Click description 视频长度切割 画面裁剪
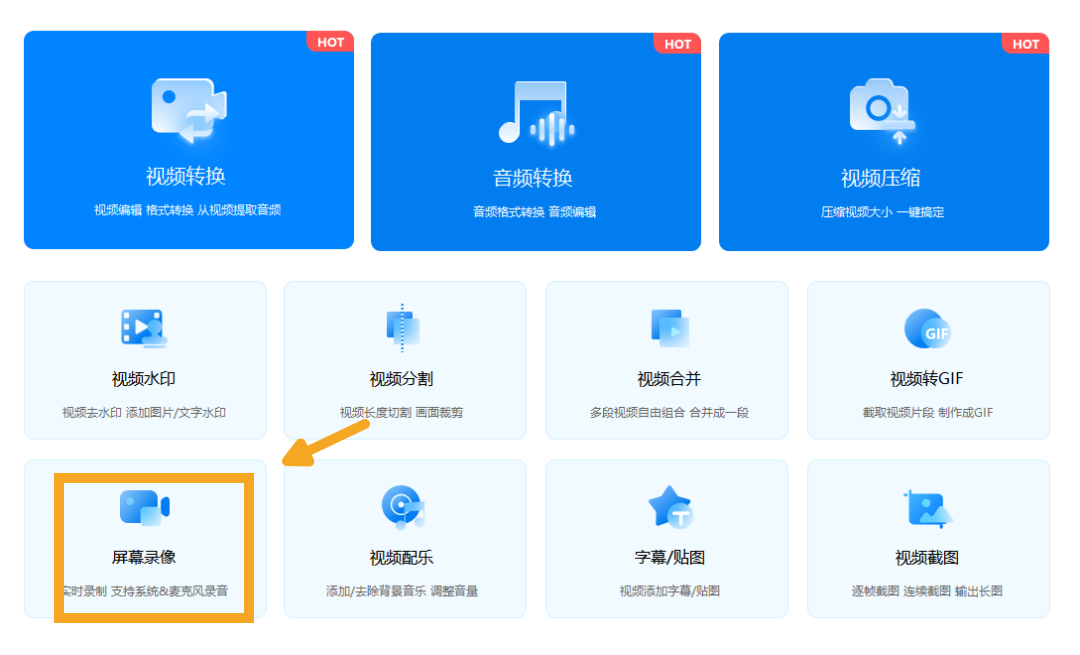The height and width of the screenshot is (655, 1080). tap(402, 413)
